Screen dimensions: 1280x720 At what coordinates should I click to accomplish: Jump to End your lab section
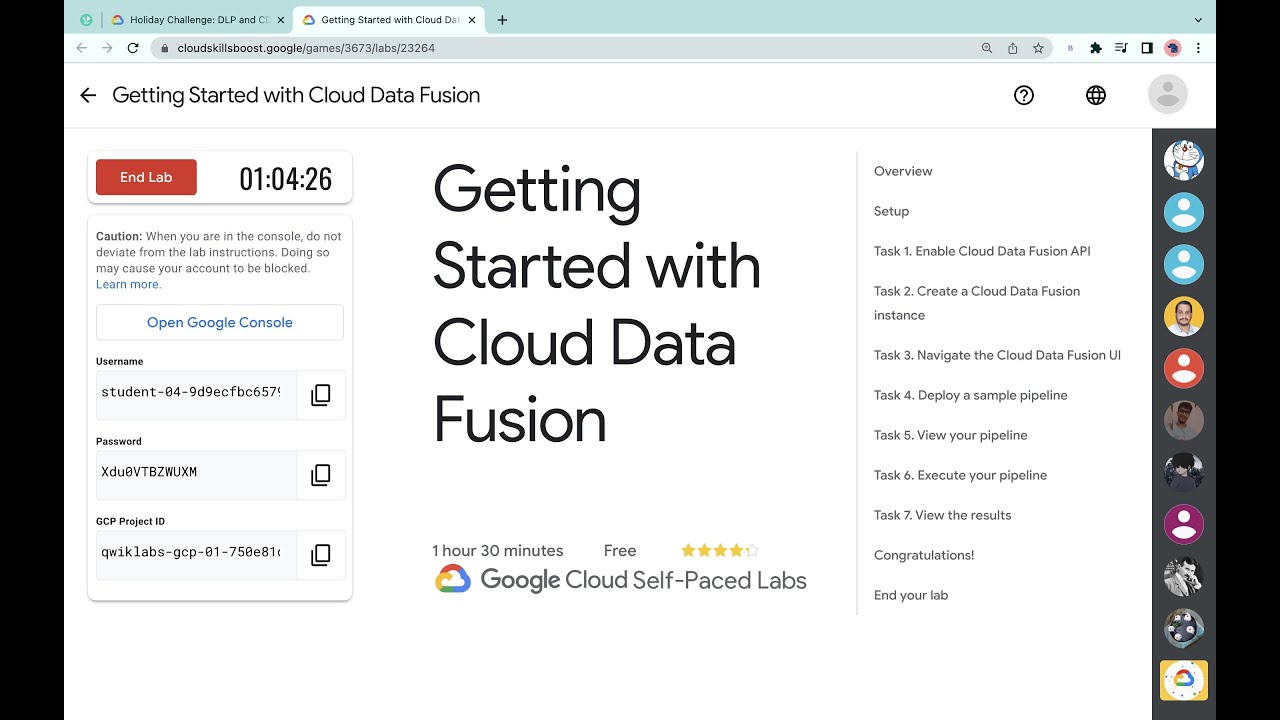pyautogui.click(x=911, y=595)
